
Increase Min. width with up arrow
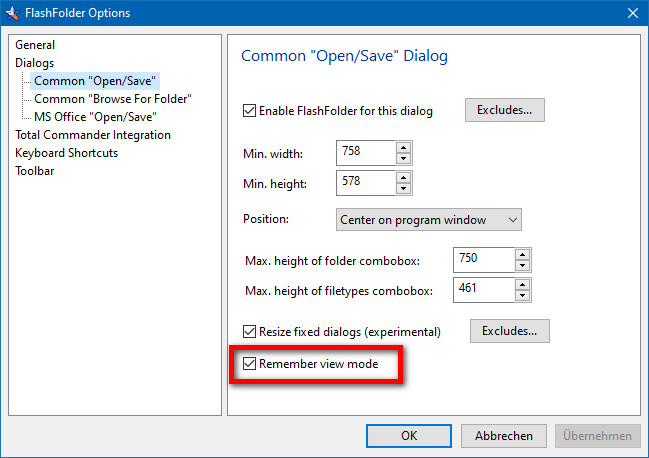tap(403, 148)
